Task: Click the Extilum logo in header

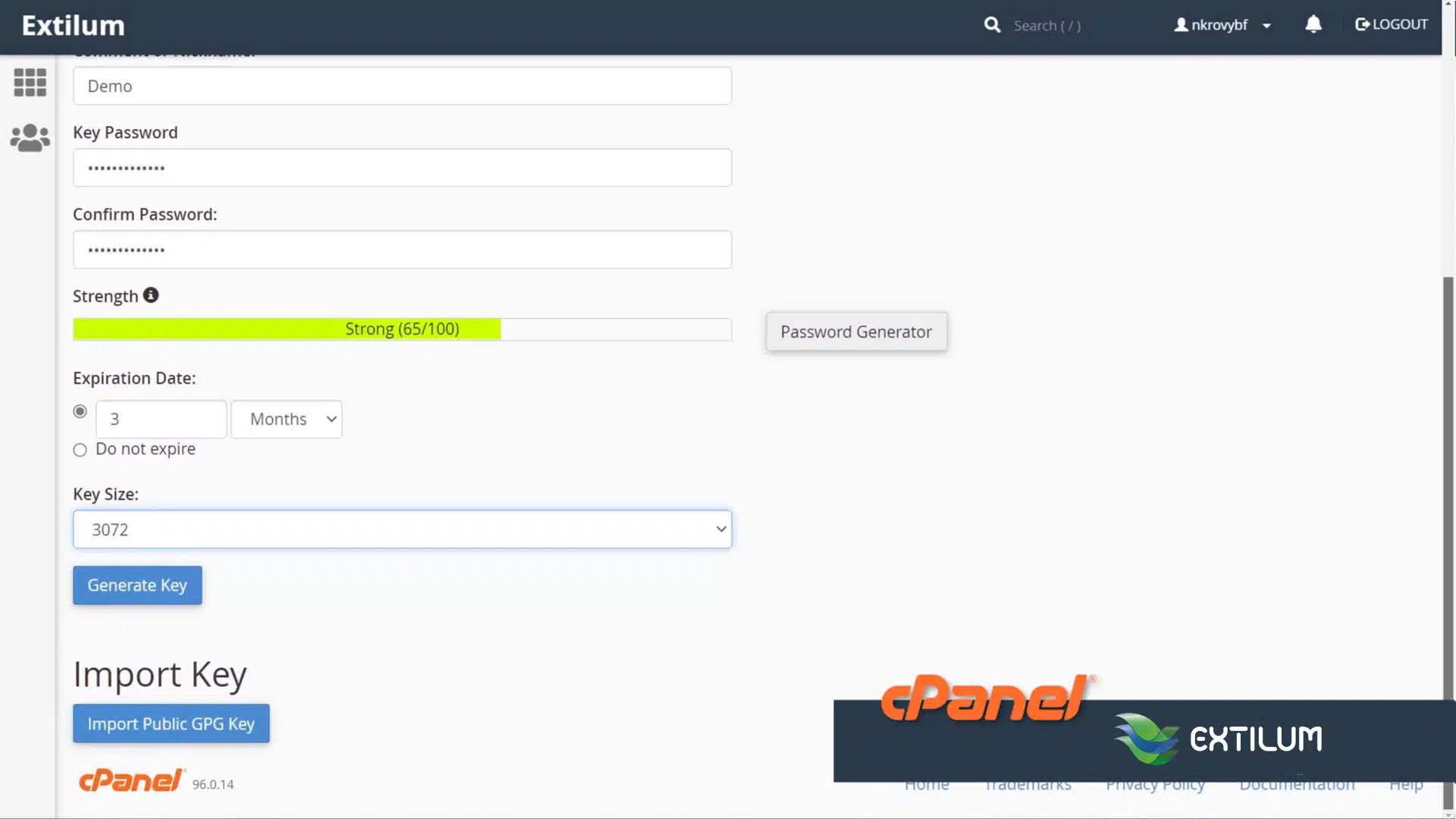Action: click(74, 25)
